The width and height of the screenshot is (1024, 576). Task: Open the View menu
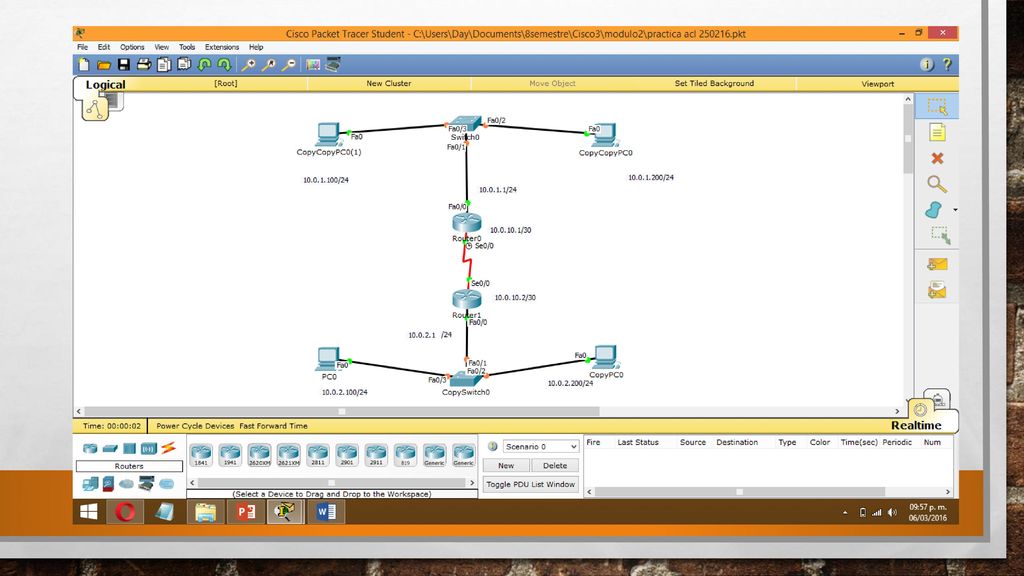coord(161,47)
